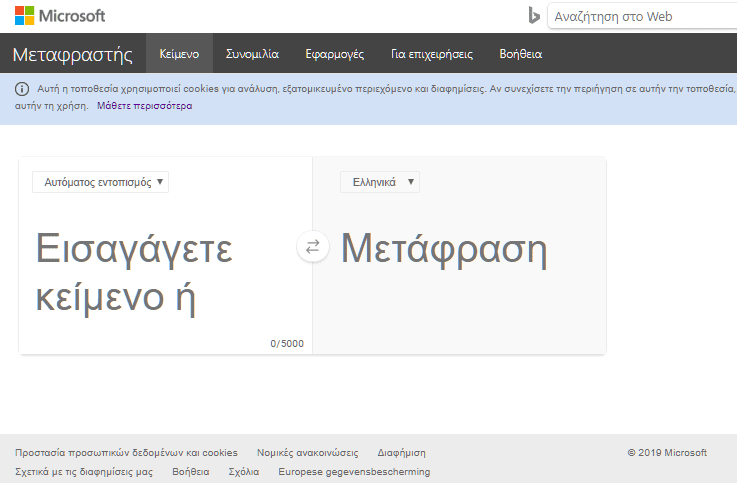Click the 0/5000 character counter
The width and height of the screenshot is (737, 483).
[x=287, y=343]
